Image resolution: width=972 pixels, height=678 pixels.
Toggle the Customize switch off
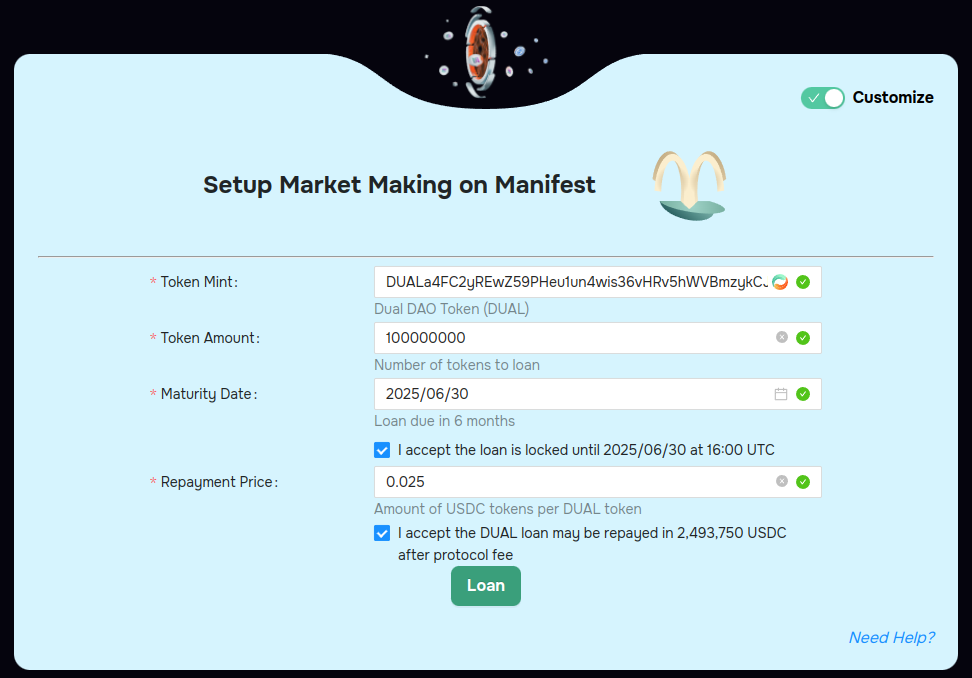(823, 97)
